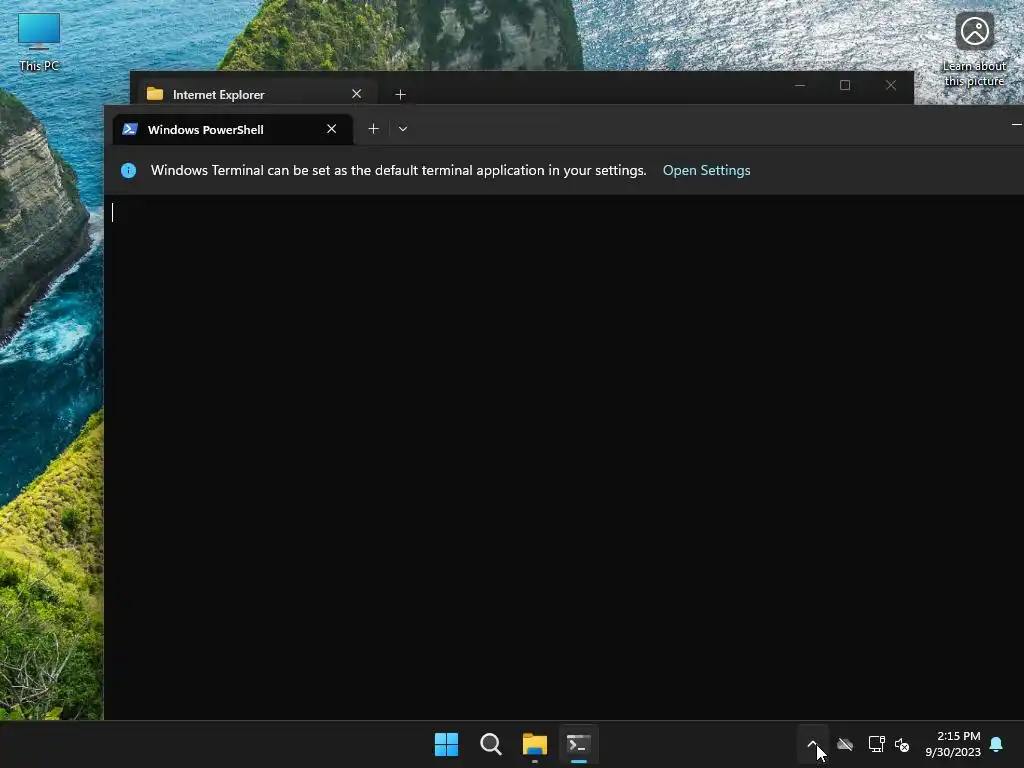This screenshot has width=1024, height=768.
Task: Open the network status tray icon
Action: click(x=876, y=744)
